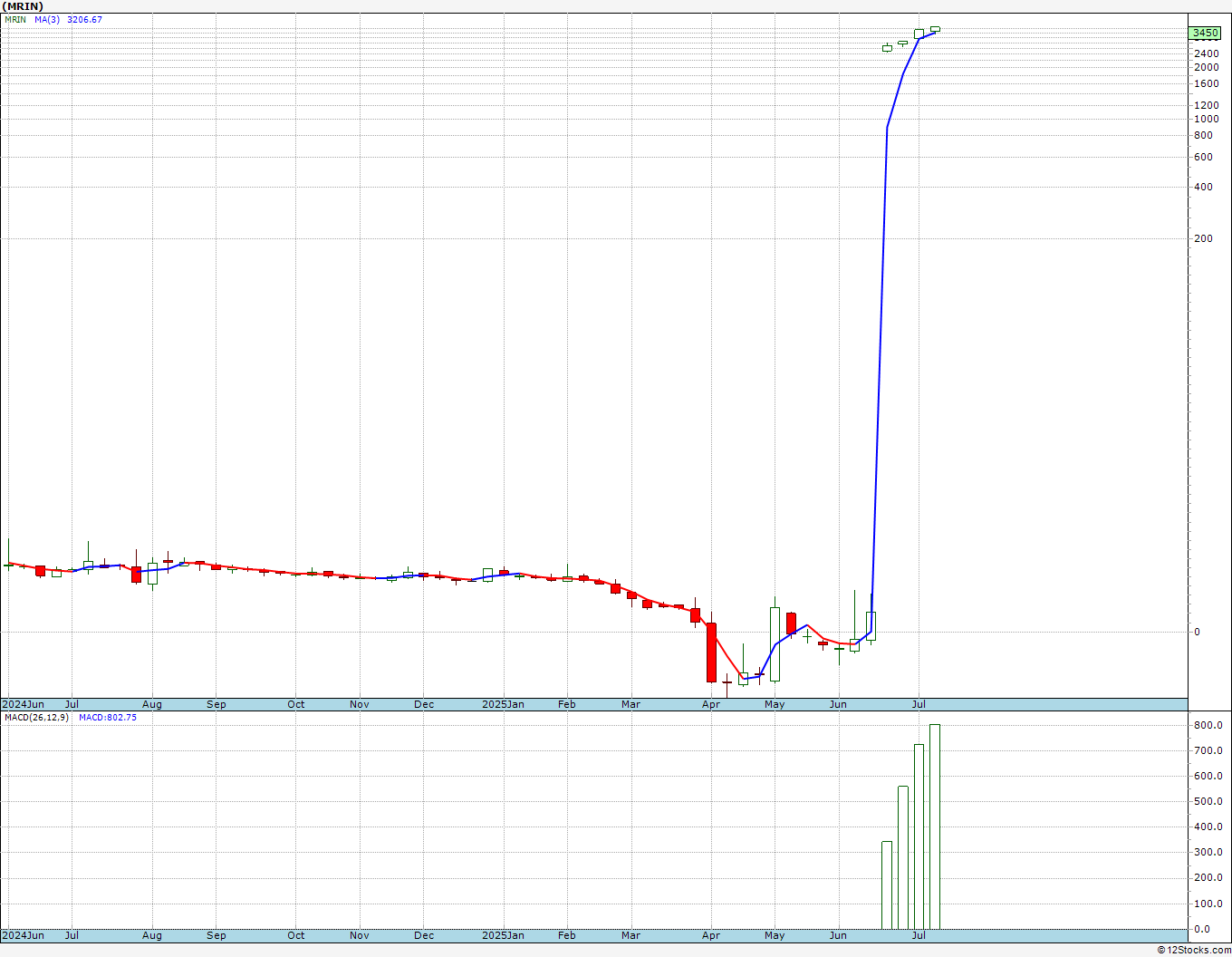
Task: Click May on the price chart date axis
Action: pos(775,704)
